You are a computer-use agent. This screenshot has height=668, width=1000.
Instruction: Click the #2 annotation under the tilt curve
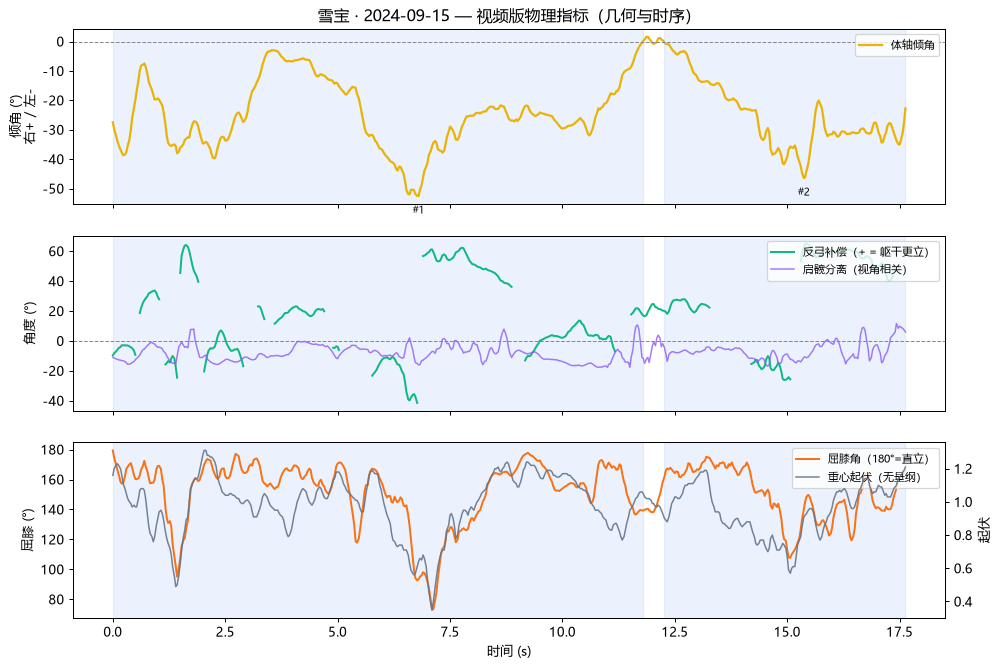click(804, 191)
